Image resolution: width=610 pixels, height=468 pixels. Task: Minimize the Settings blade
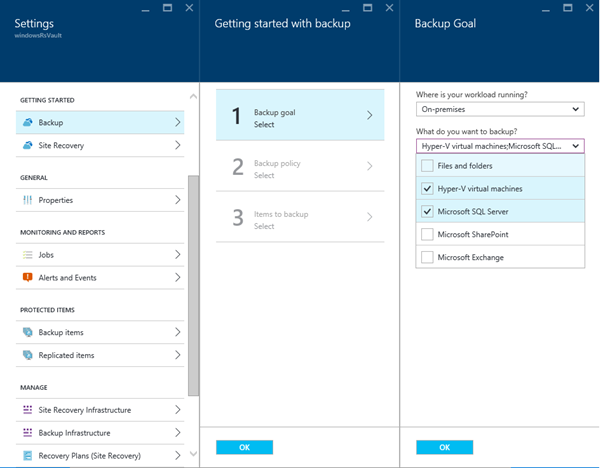[x=145, y=9]
